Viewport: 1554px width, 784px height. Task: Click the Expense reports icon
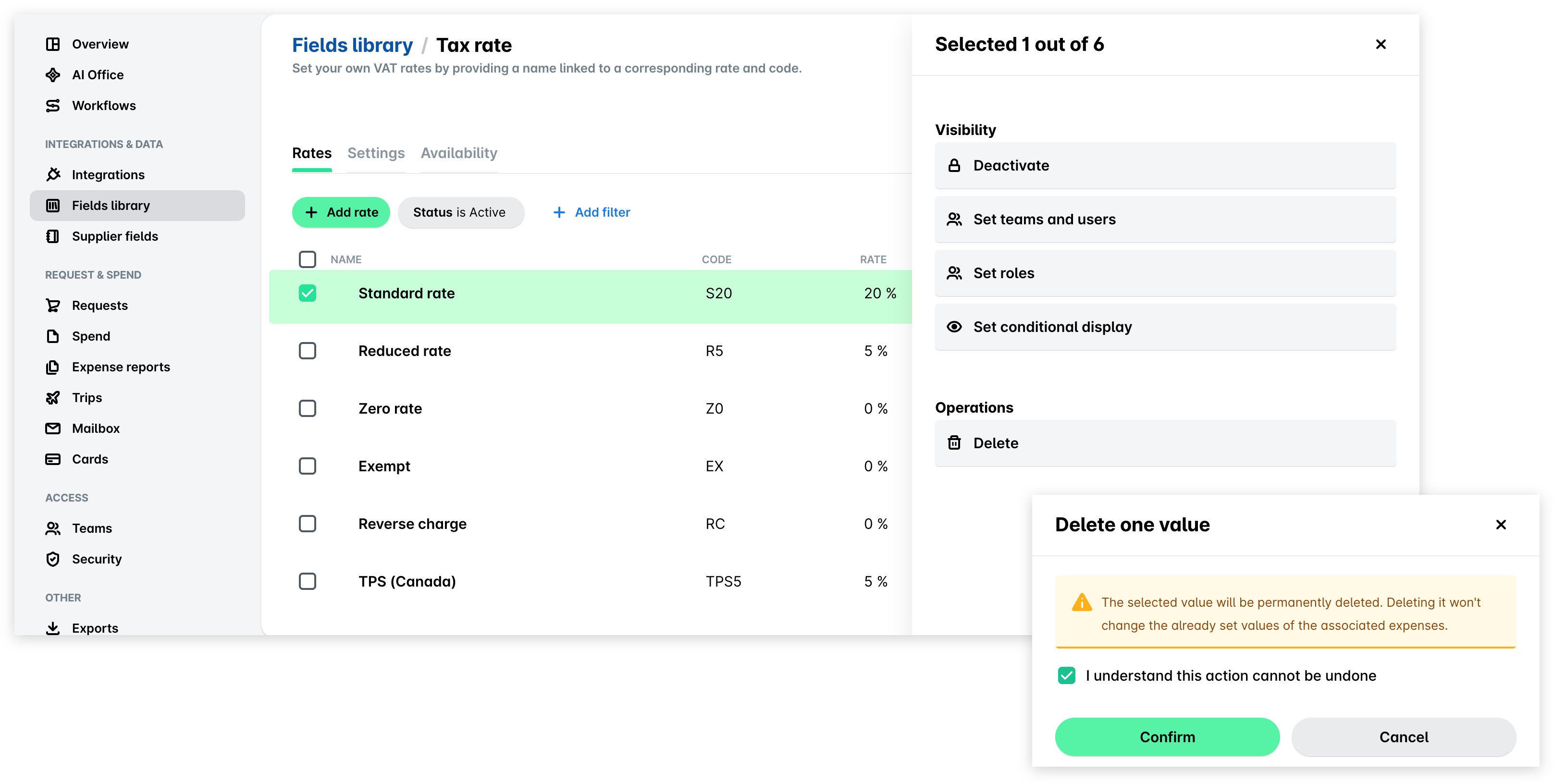tap(53, 367)
